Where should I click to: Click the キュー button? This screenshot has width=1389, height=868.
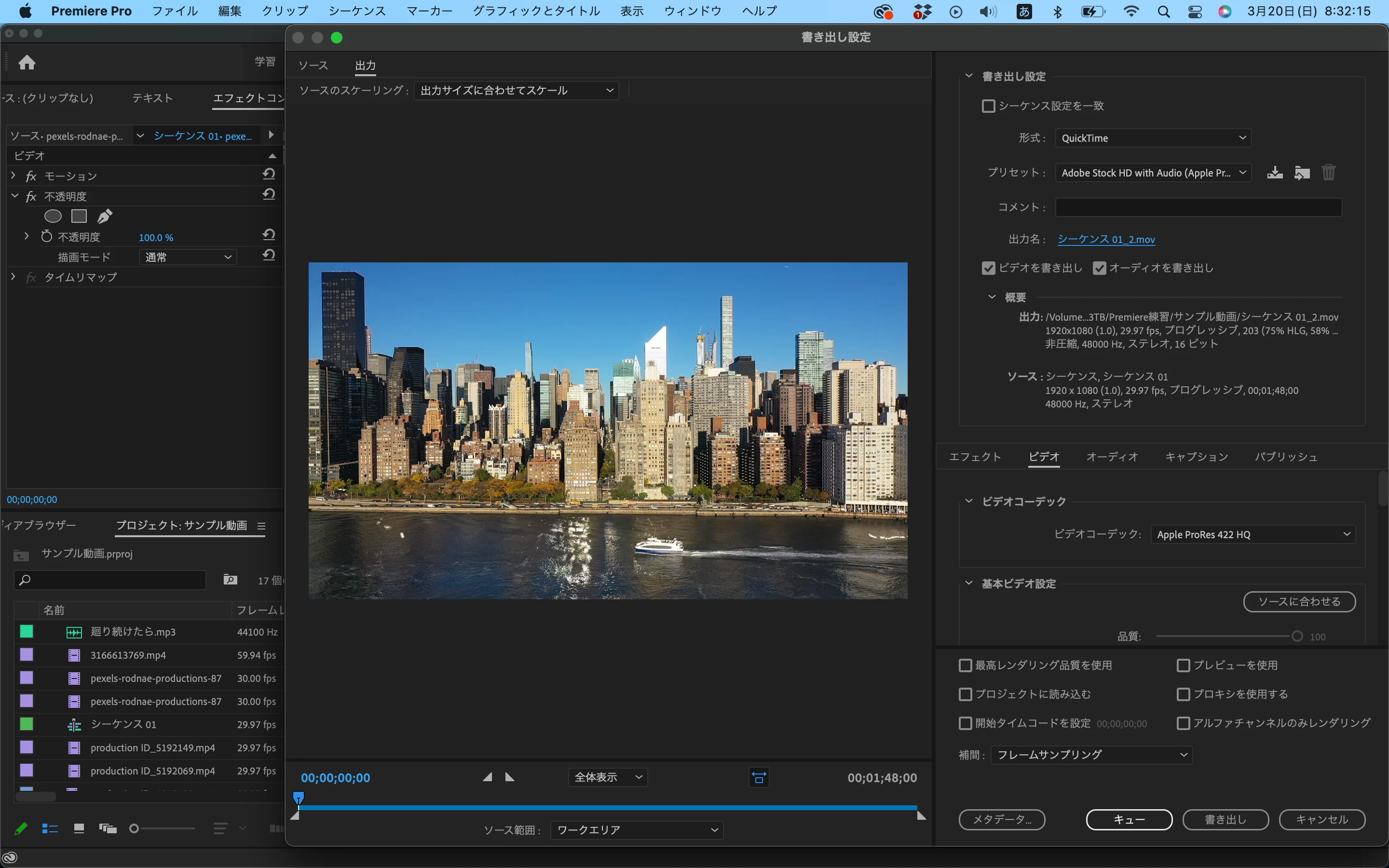pos(1129,819)
